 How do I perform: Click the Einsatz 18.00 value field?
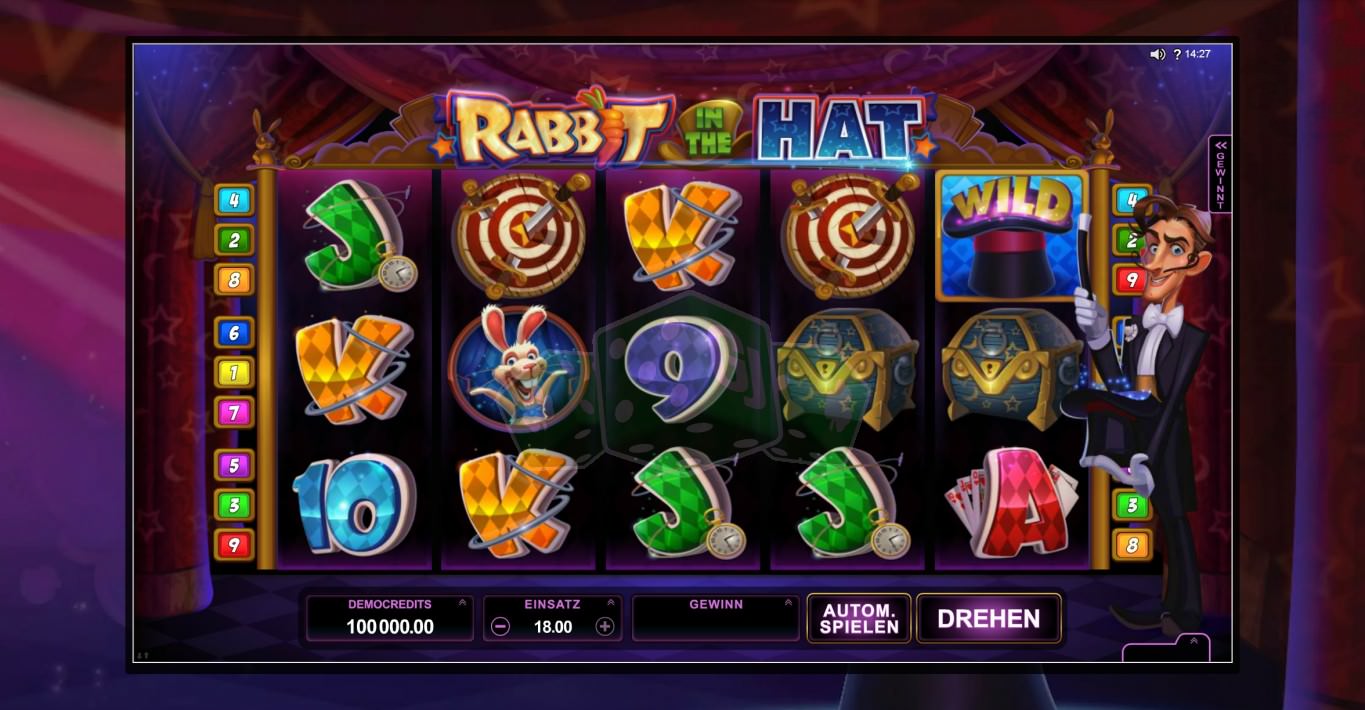point(553,627)
